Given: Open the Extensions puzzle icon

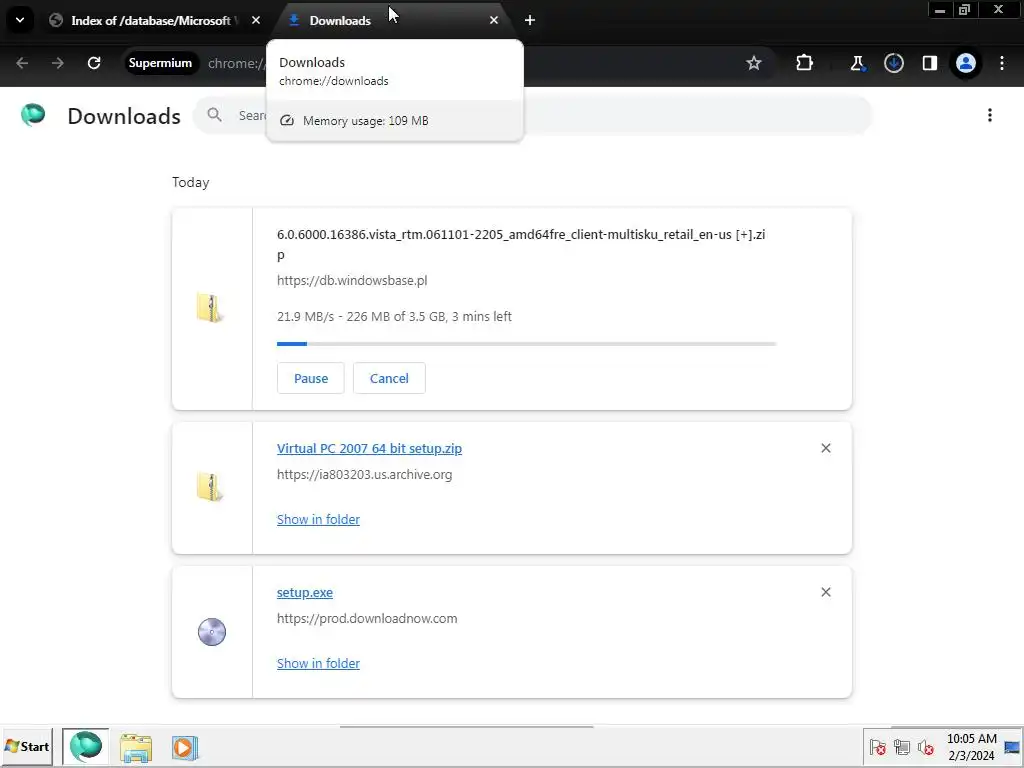Looking at the screenshot, I should (x=805, y=63).
